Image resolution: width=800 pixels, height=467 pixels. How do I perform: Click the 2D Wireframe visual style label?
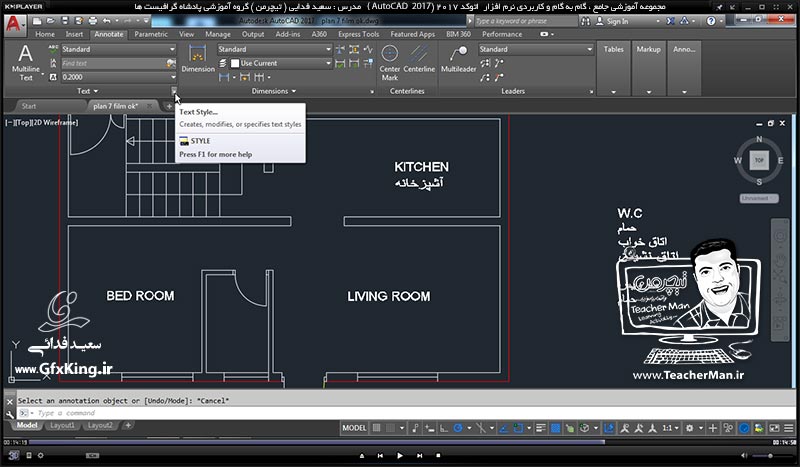pyautogui.click(x=55, y=122)
